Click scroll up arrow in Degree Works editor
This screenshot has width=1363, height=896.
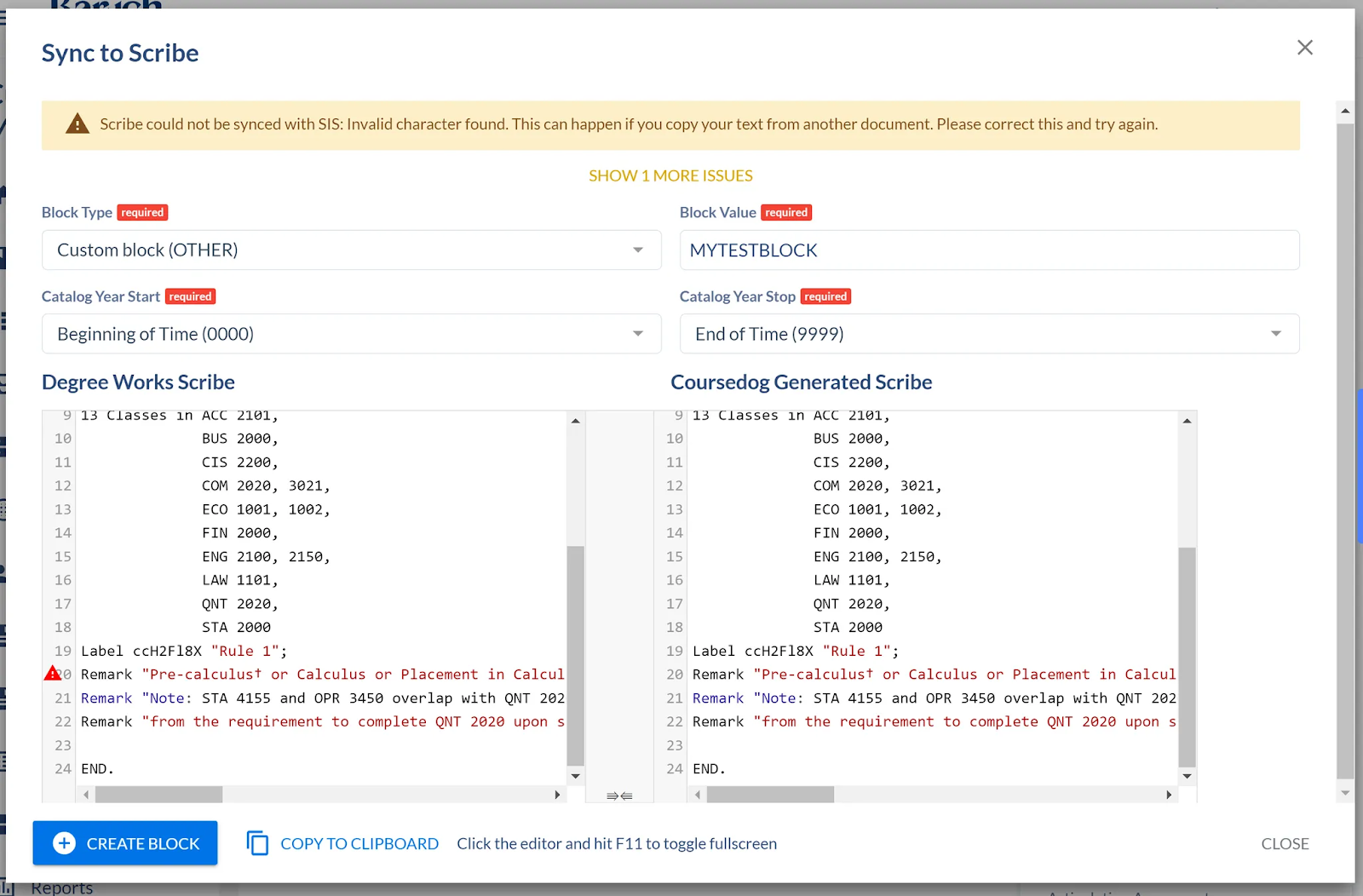coord(576,421)
